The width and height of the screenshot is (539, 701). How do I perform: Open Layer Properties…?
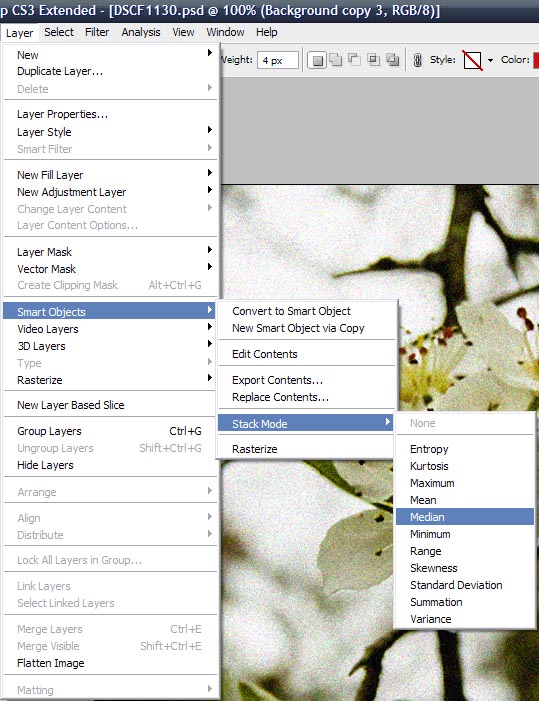(110, 114)
